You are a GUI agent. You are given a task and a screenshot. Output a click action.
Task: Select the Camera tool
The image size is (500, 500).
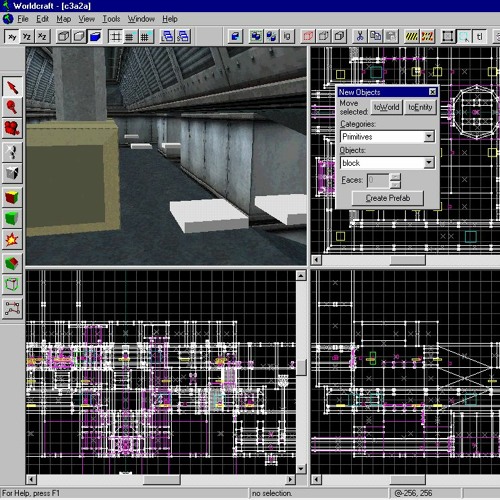point(12,128)
